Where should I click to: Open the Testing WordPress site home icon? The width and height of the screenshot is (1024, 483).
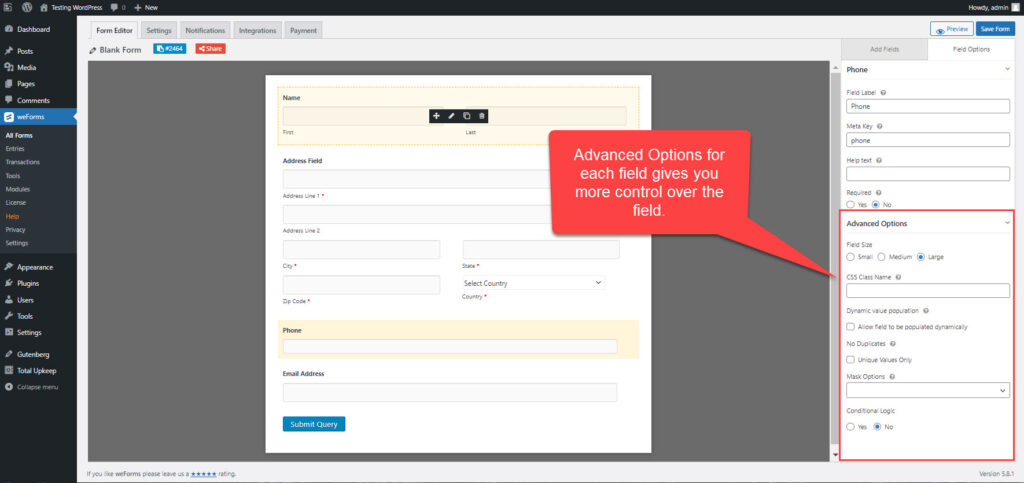point(44,8)
